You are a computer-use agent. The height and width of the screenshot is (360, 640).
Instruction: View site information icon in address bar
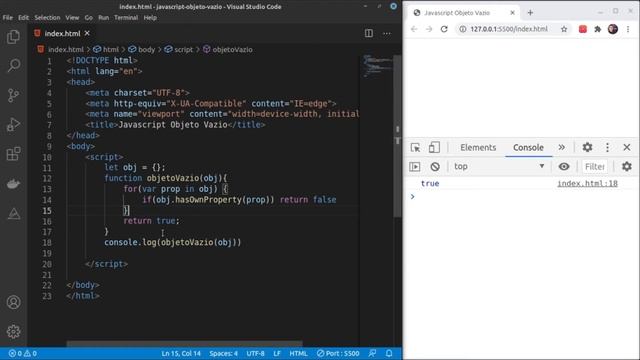(x=462, y=29)
